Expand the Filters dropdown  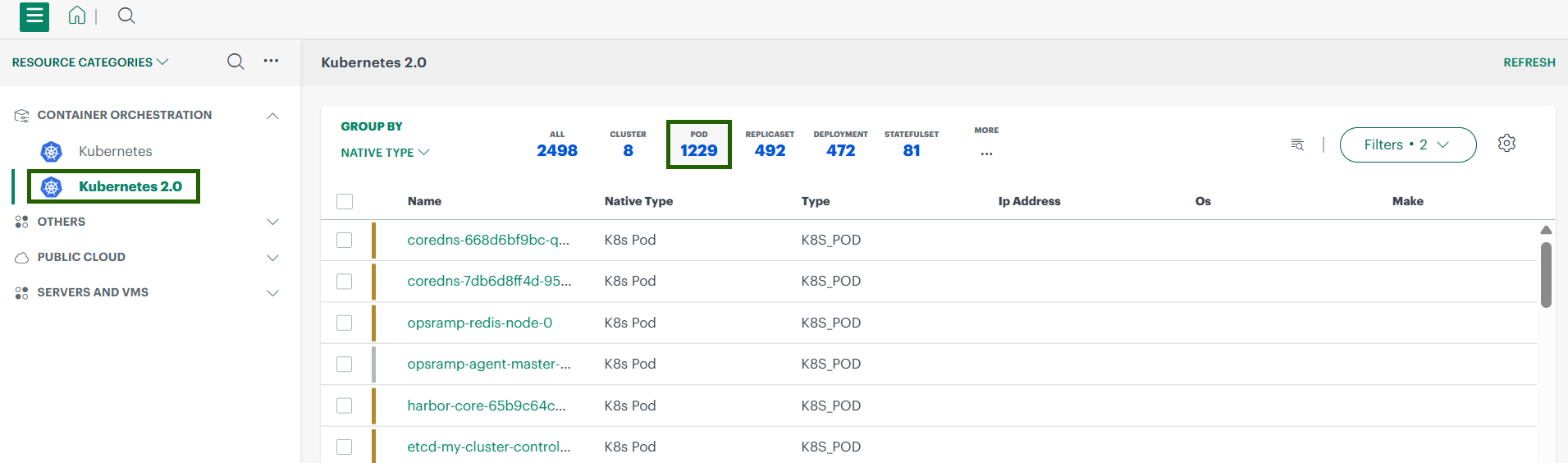tap(1407, 144)
